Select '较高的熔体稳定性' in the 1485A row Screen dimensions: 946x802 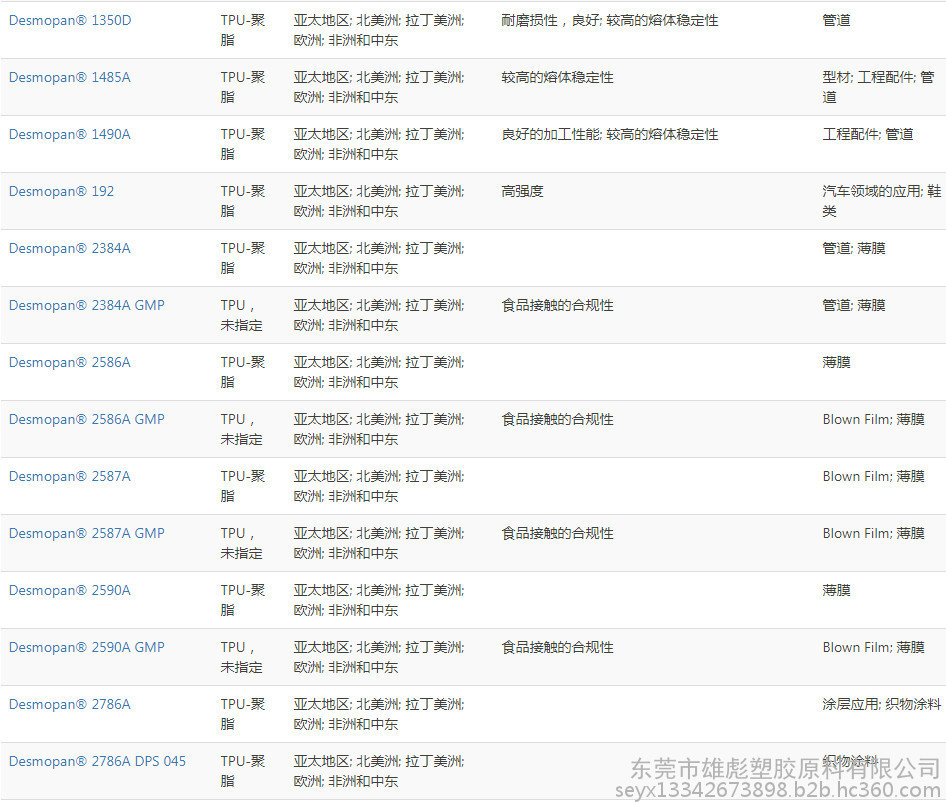[x=557, y=77]
